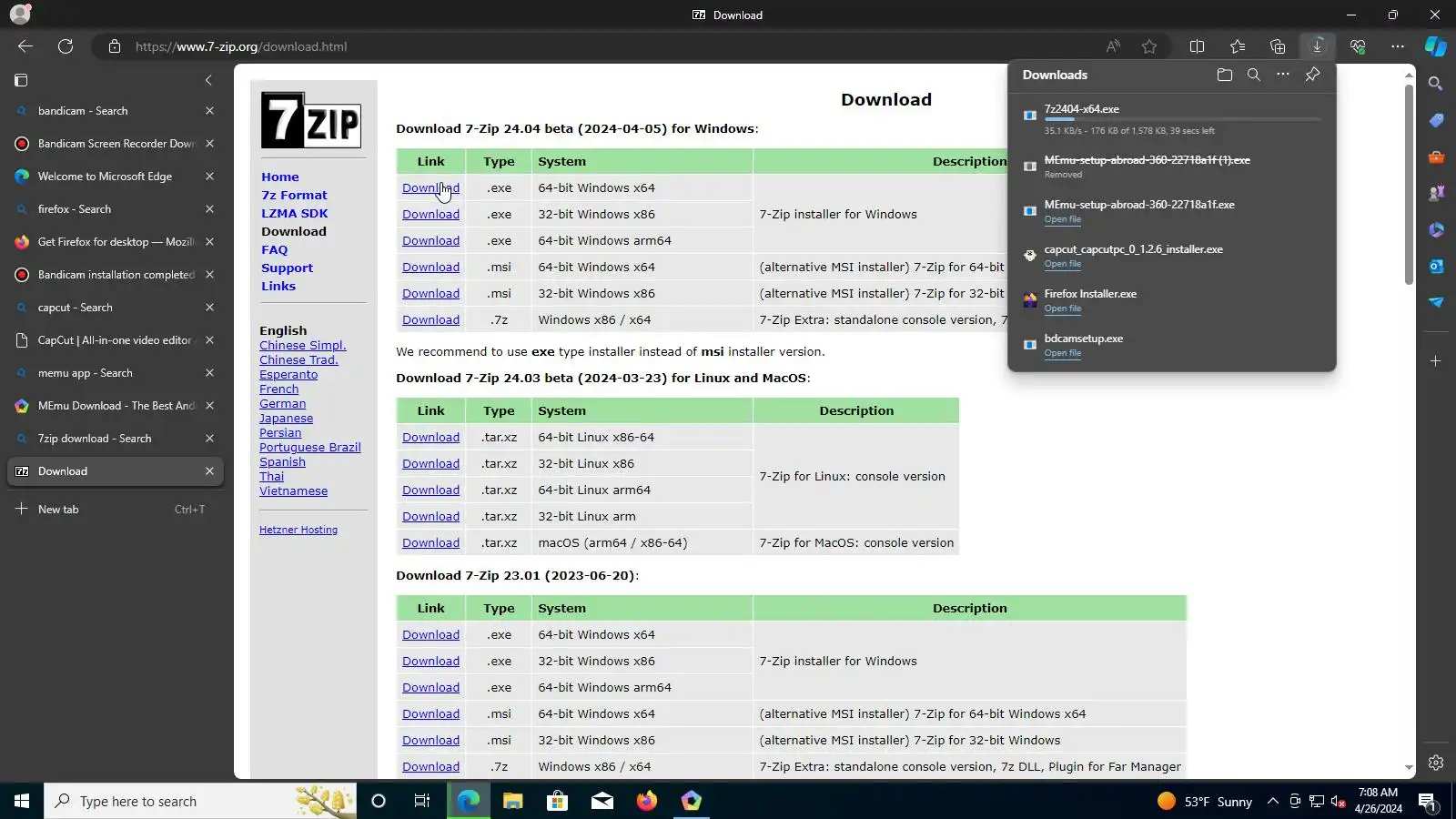1456x819 pixels.
Task: View site information lock icon
Action: (115, 46)
